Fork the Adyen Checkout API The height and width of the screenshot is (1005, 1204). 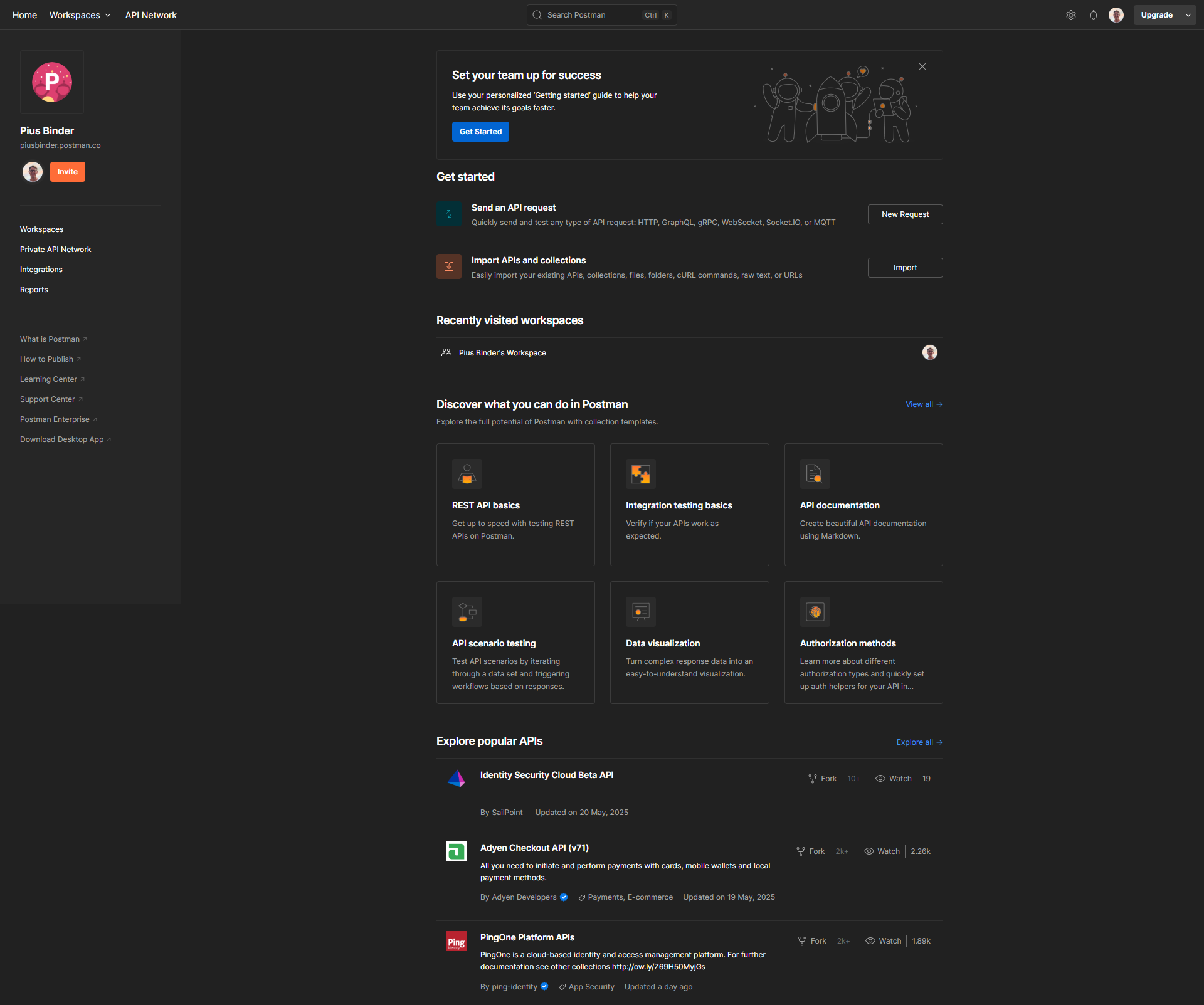tap(811, 851)
